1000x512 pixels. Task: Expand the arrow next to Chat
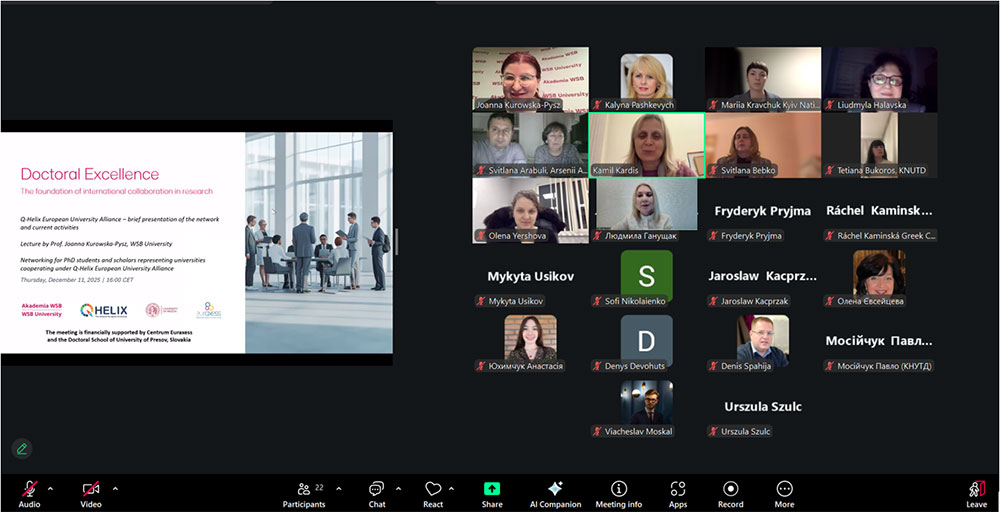pyautogui.click(x=398, y=489)
